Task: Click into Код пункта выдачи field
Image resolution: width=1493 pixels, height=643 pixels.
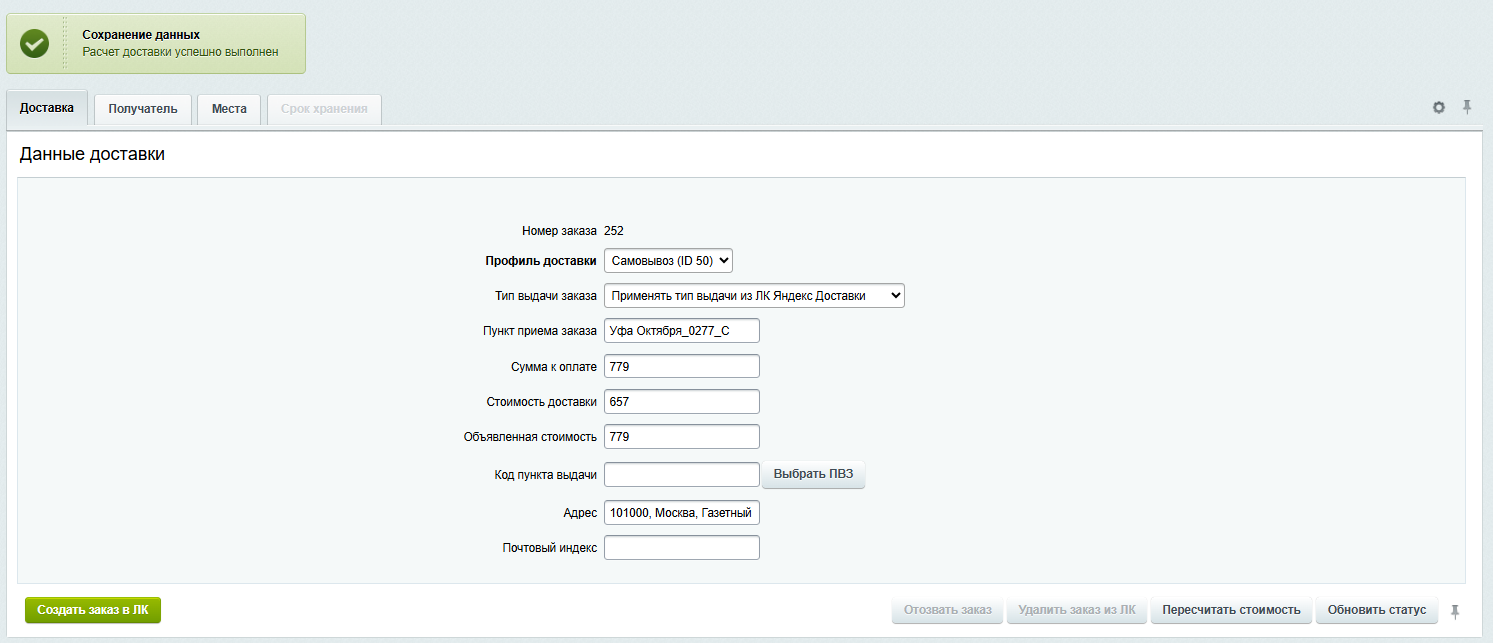Action: 682,475
